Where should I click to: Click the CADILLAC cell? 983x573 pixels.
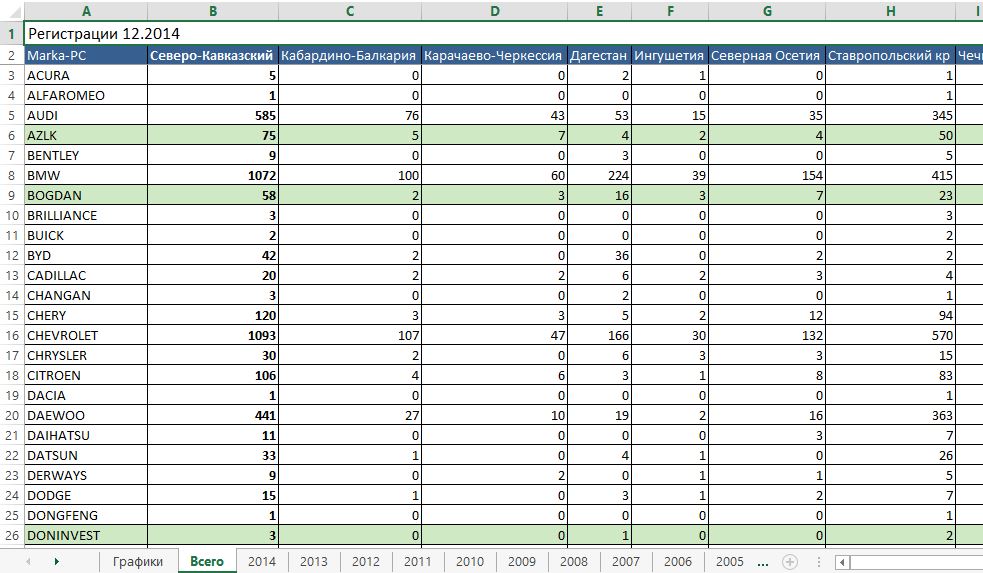[x=86, y=275]
